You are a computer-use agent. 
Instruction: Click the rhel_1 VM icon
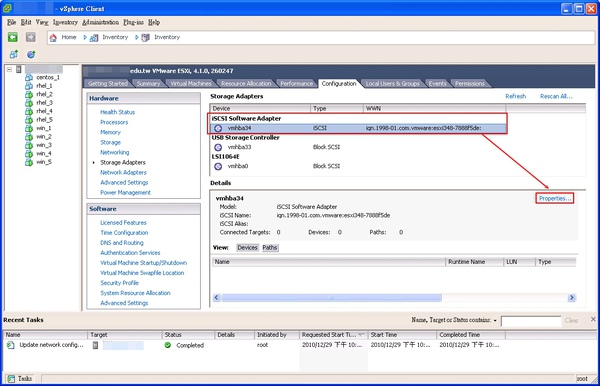click(x=29, y=86)
